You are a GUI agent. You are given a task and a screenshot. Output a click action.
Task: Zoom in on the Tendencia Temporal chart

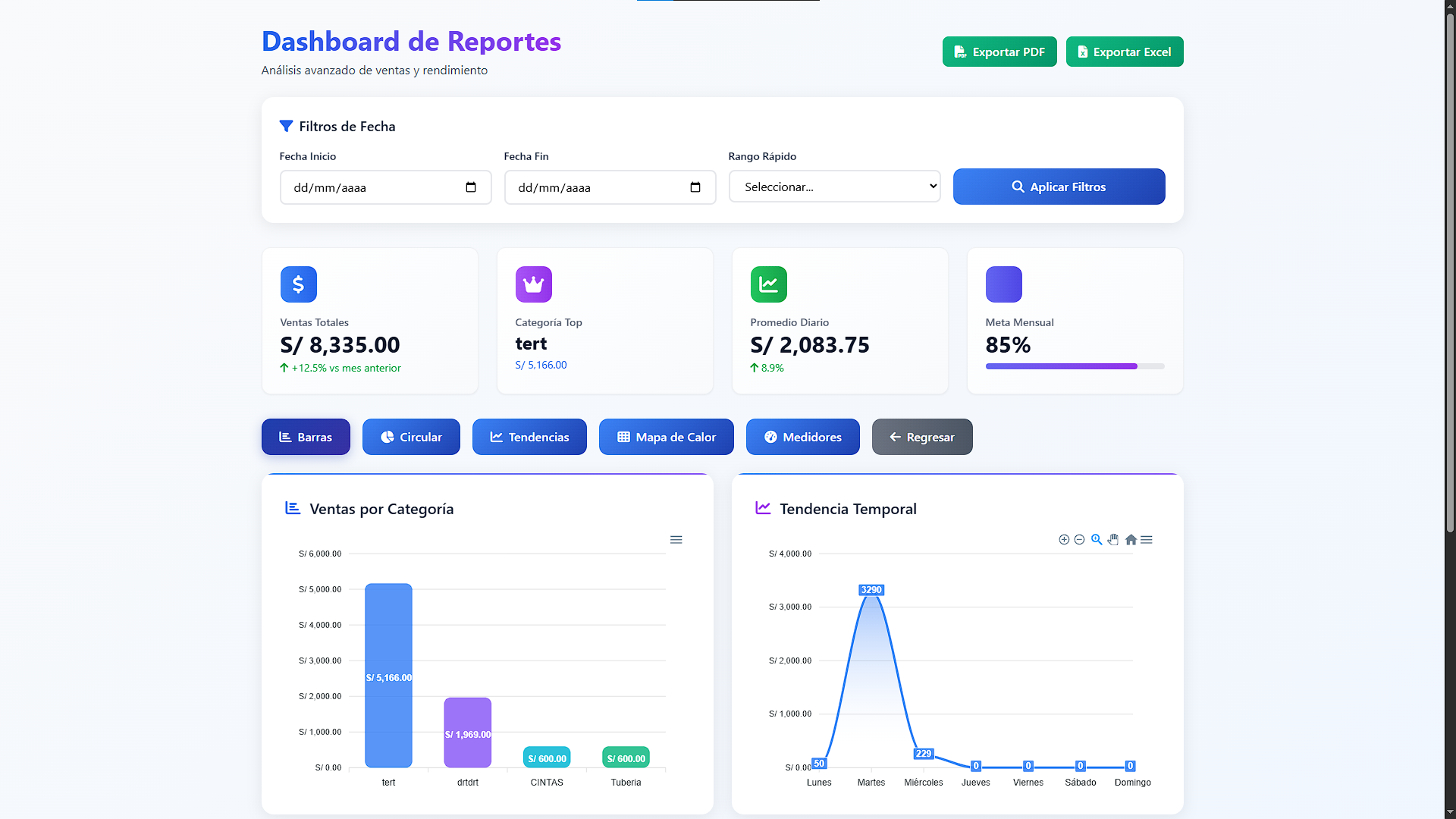click(x=1063, y=539)
